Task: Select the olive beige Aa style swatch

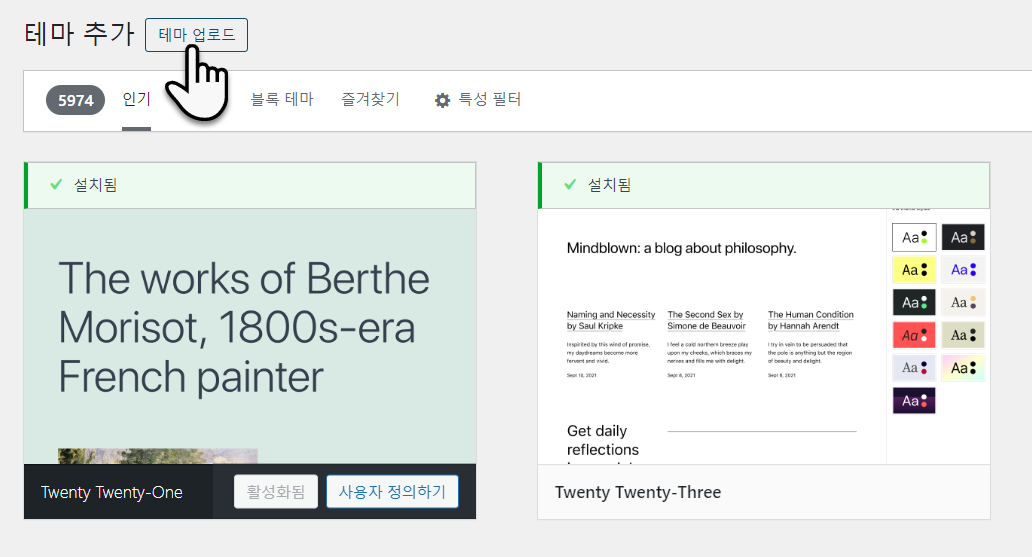Action: 963,335
